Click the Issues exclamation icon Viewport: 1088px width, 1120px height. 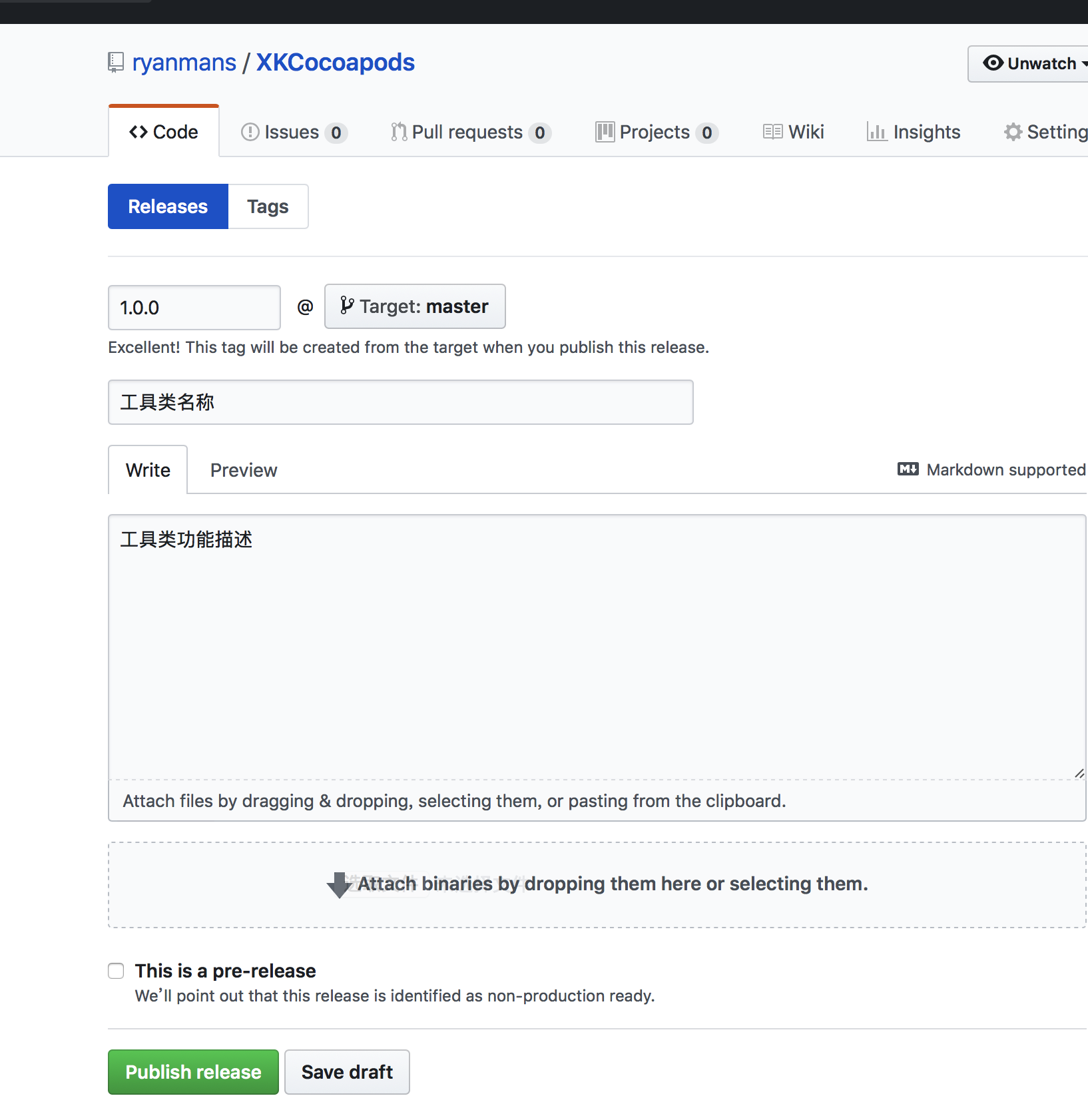click(x=250, y=132)
